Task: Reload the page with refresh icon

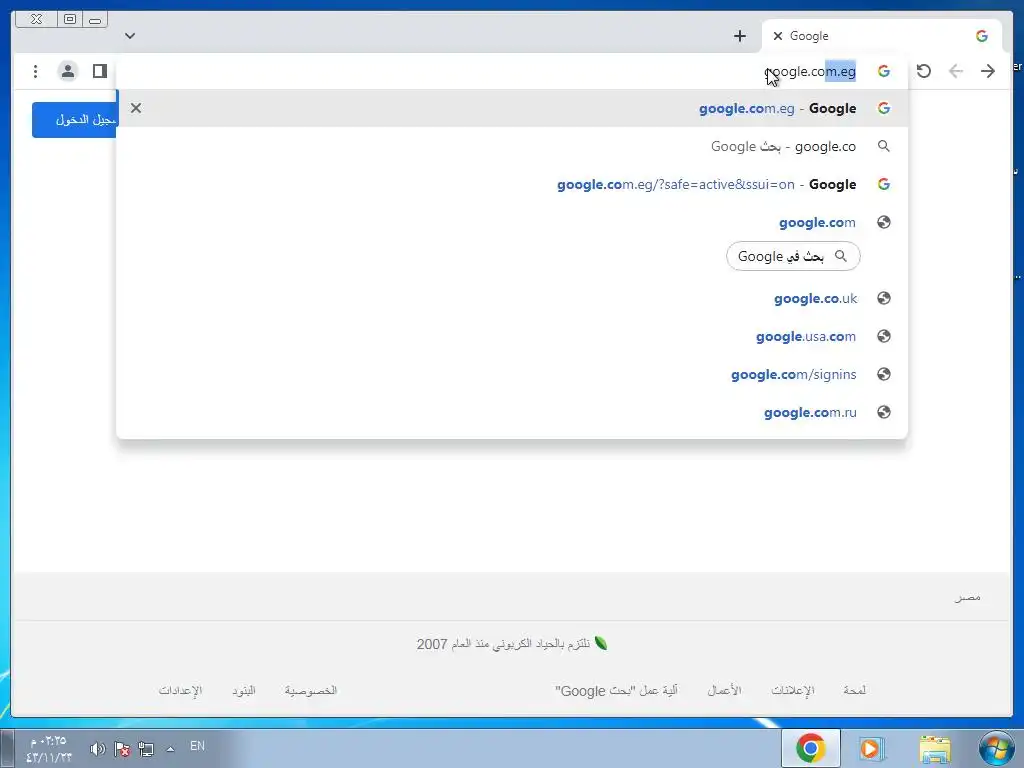Action: click(x=923, y=71)
